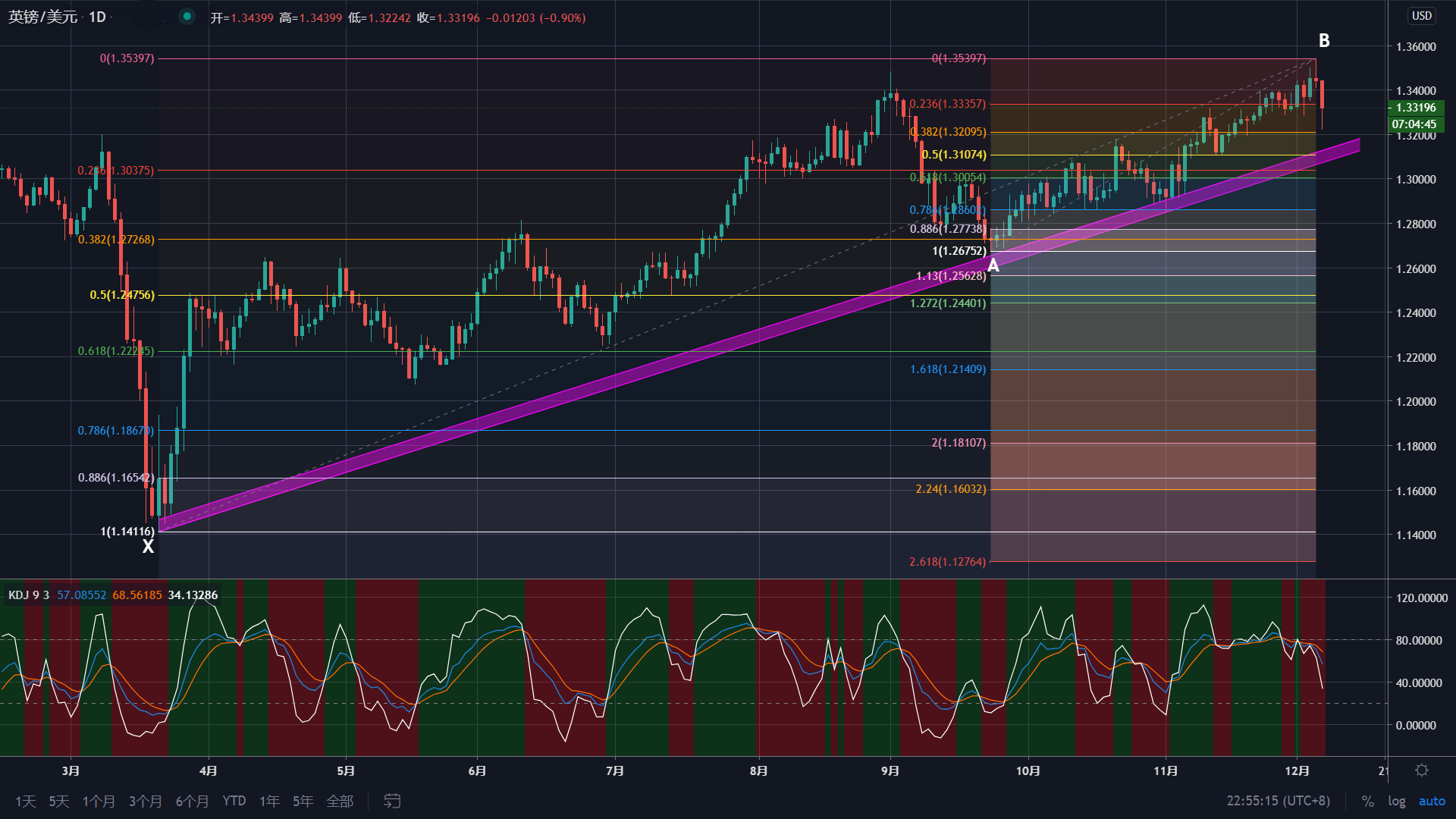
Task: Select the 0.5(1.31074) Fibonacci level label
Action: click(x=954, y=155)
